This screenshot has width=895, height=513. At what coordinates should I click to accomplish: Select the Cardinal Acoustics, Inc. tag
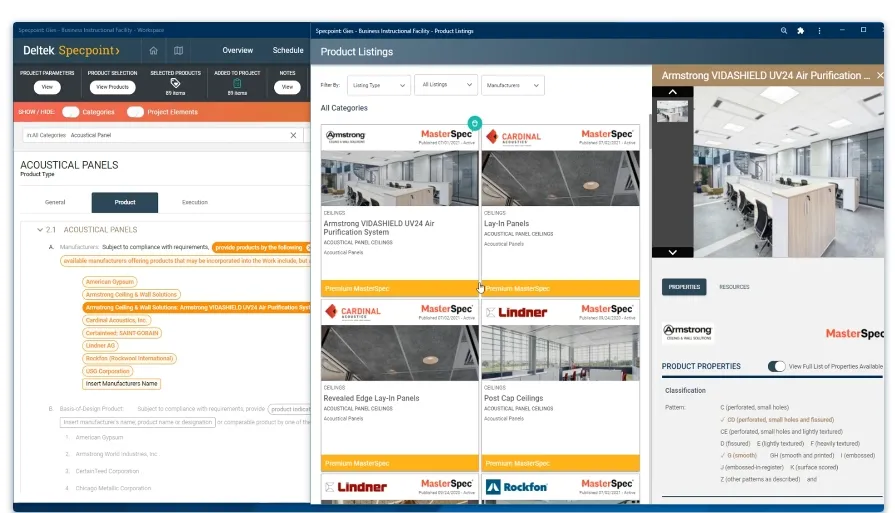[x=116, y=320]
